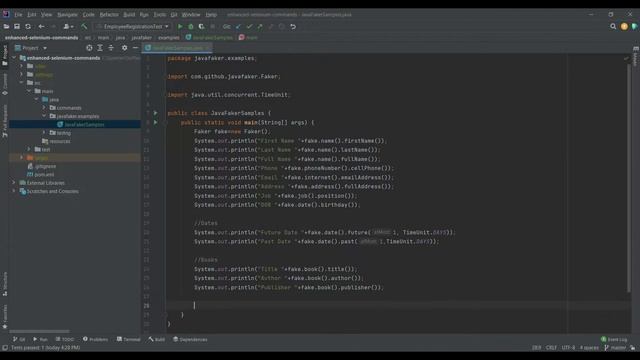Collapse the enhanced-selenium-commands root node

tap(14, 58)
